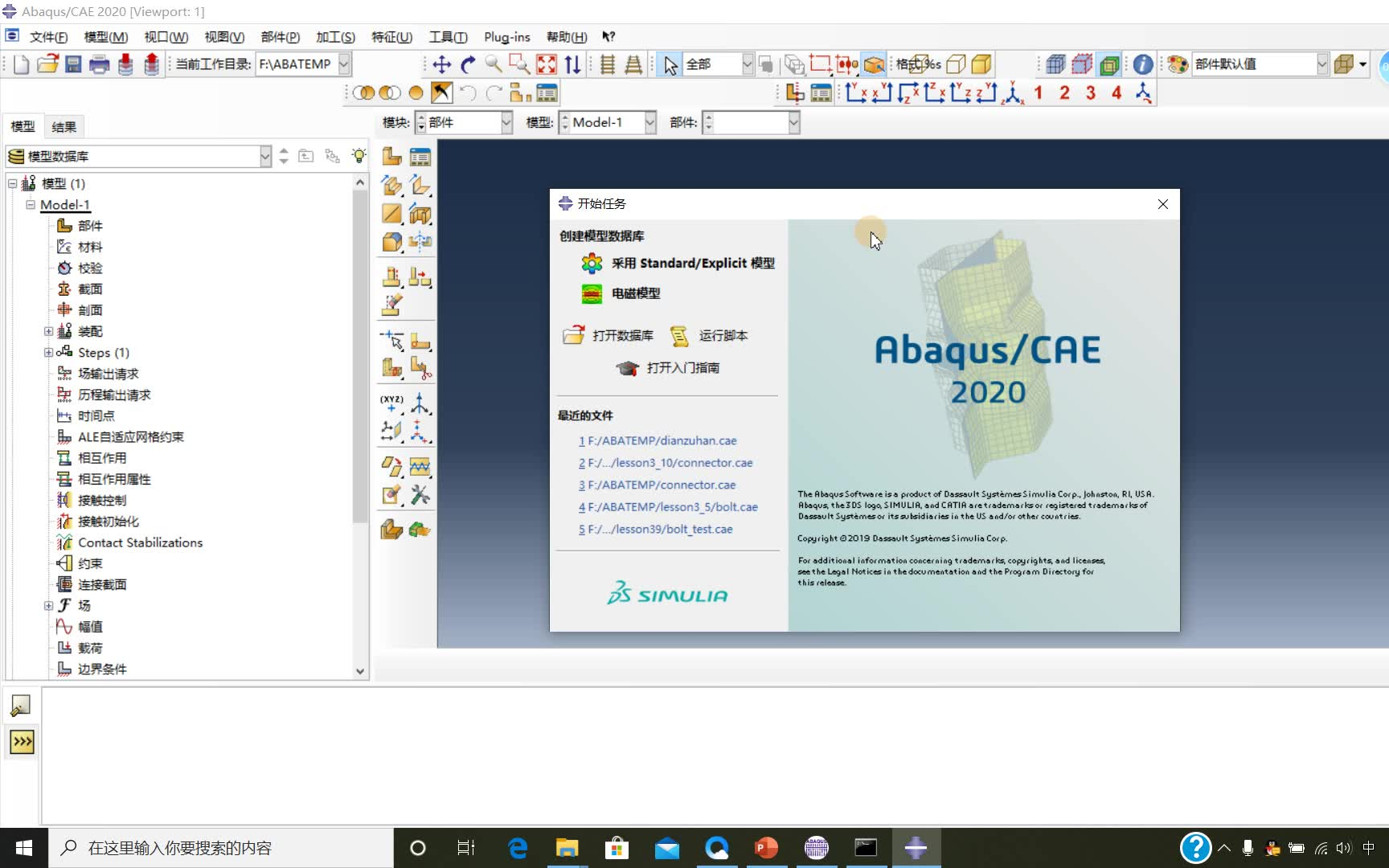Open the color code palette
The width and height of the screenshot is (1389, 868).
coord(1176,64)
